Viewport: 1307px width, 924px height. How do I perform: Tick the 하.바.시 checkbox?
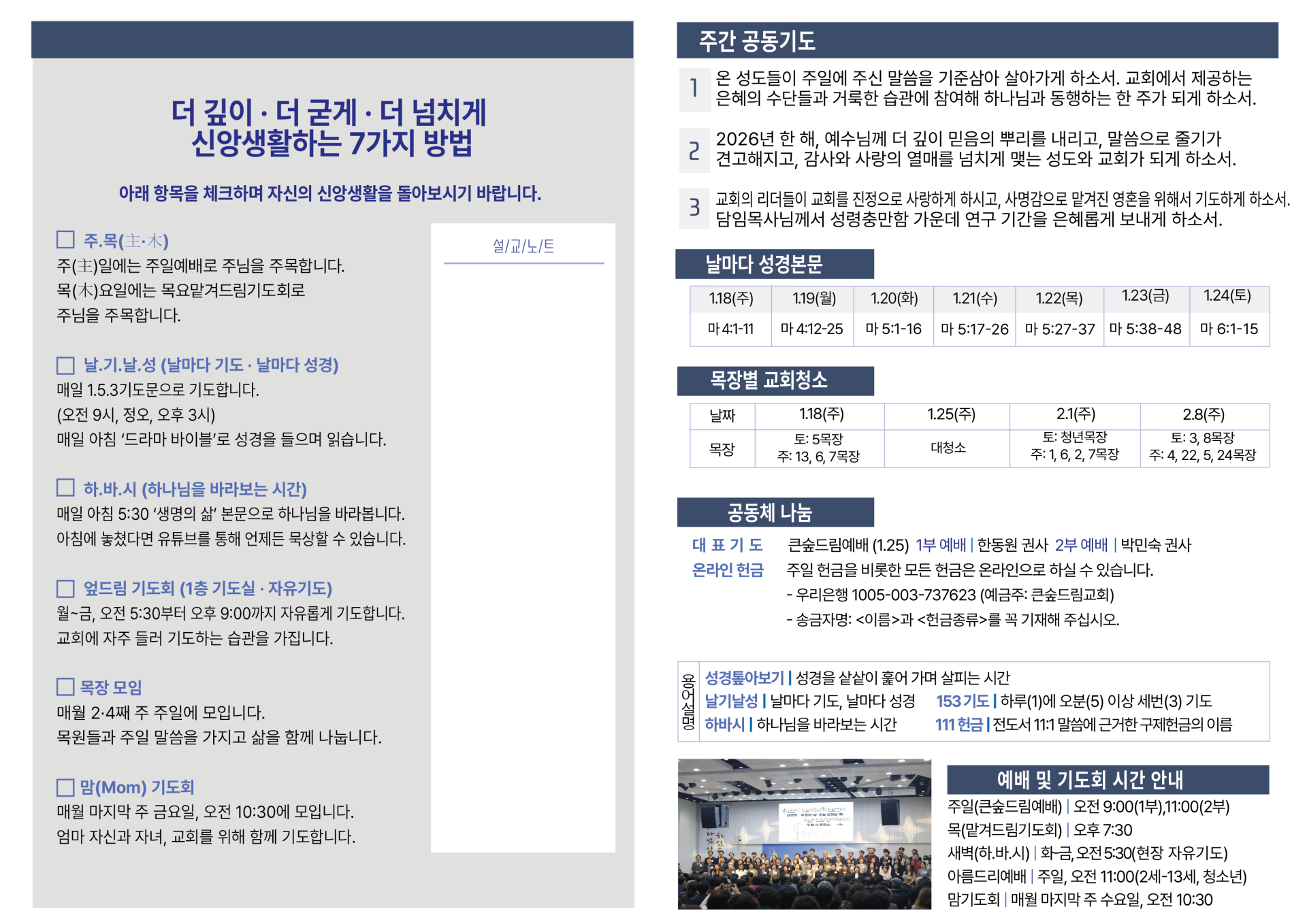(x=65, y=488)
